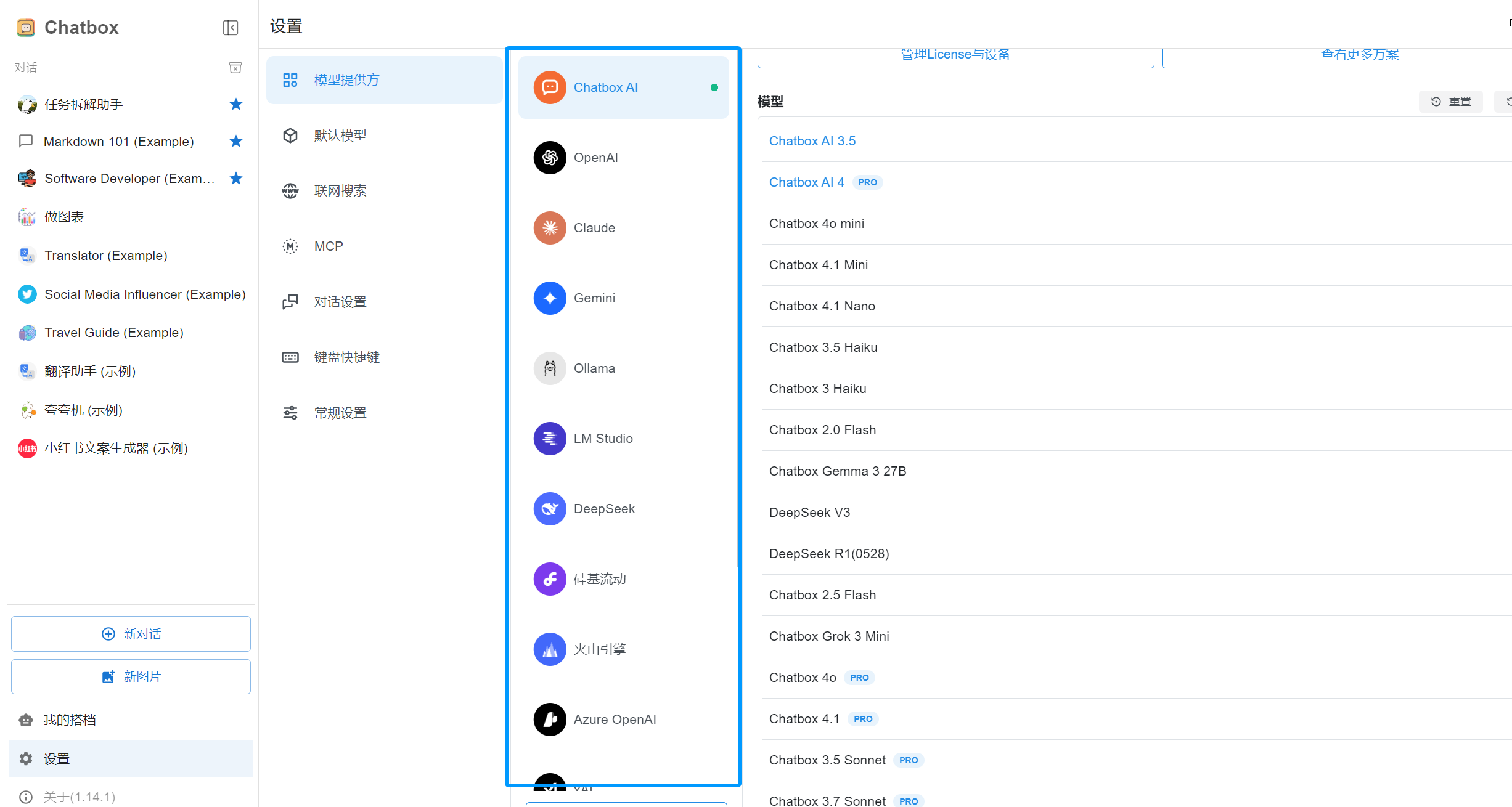Select the 常规设置 settings tab
This screenshot has height=807, width=1512.
click(x=385, y=413)
